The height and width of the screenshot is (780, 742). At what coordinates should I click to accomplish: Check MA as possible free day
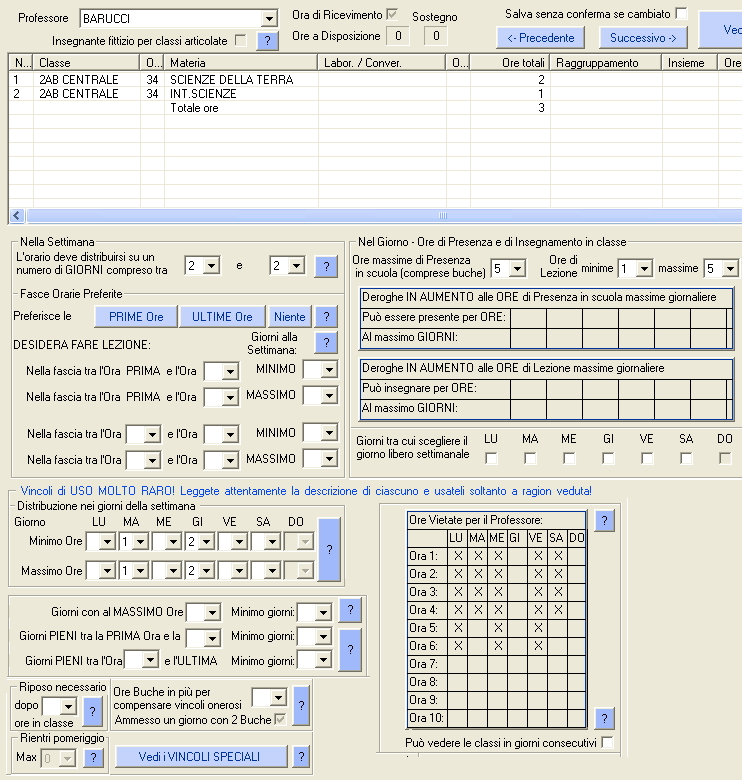tap(530, 458)
